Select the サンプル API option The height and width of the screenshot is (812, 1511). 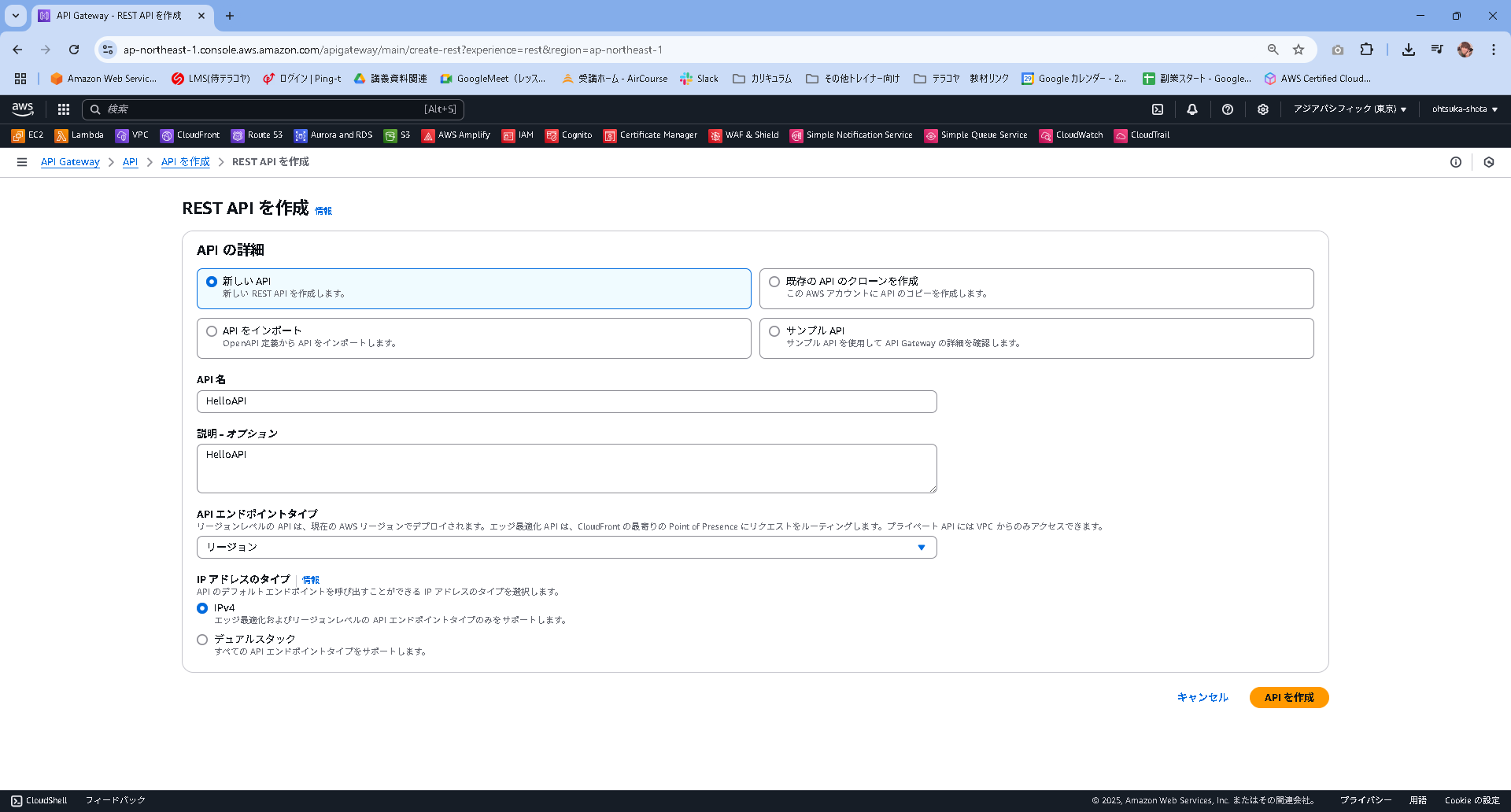[x=774, y=330]
